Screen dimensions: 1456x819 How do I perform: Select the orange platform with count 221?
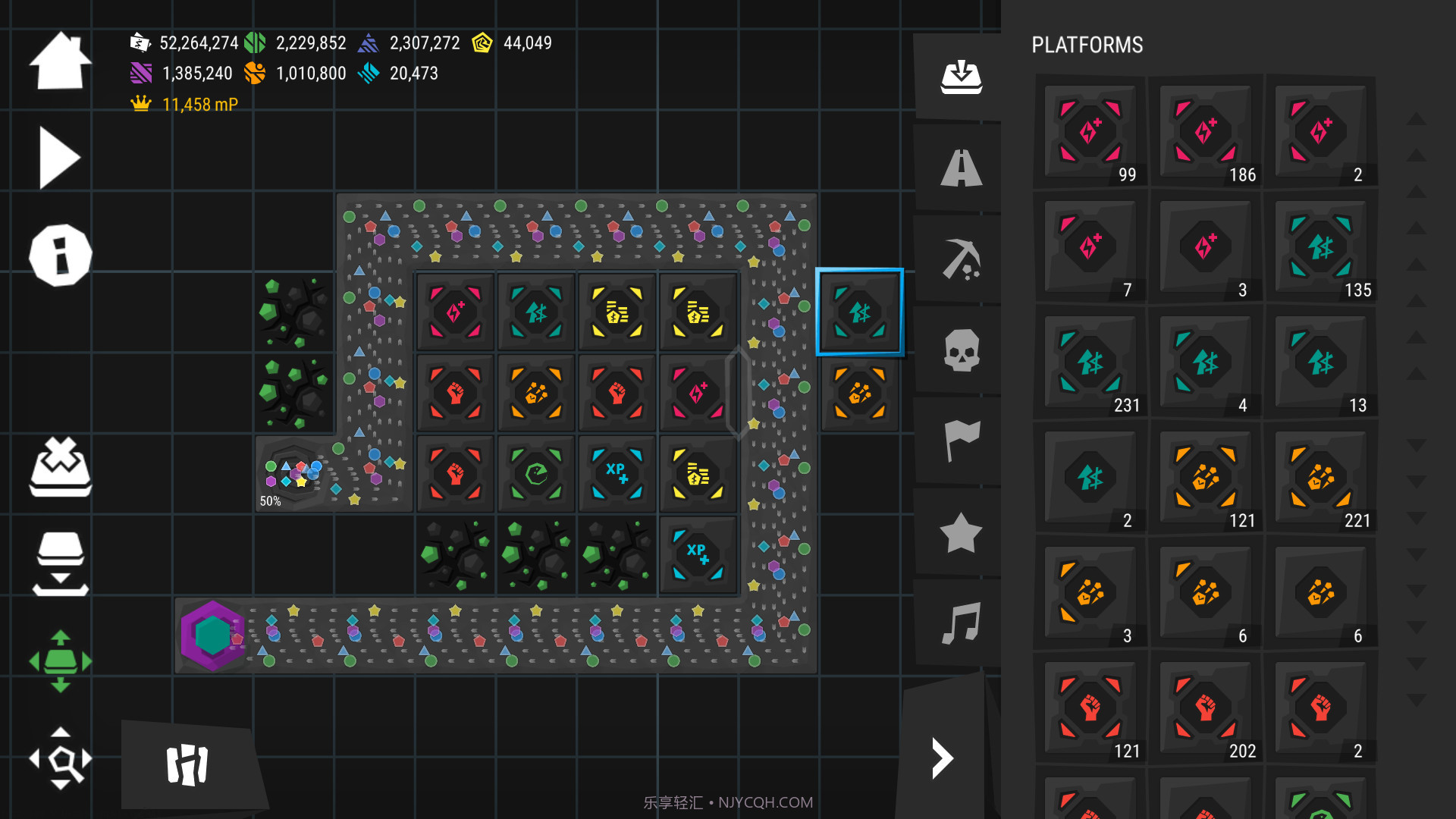click(1320, 477)
